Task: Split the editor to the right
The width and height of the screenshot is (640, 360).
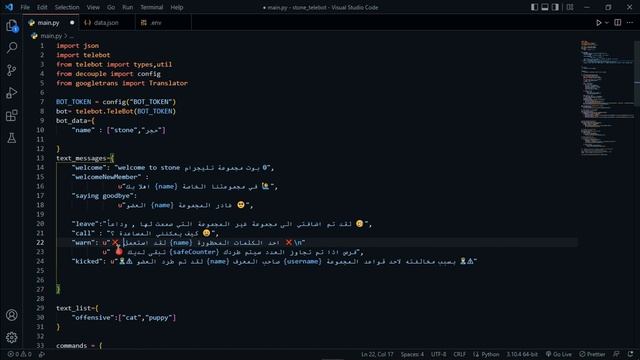Action: tap(618, 22)
